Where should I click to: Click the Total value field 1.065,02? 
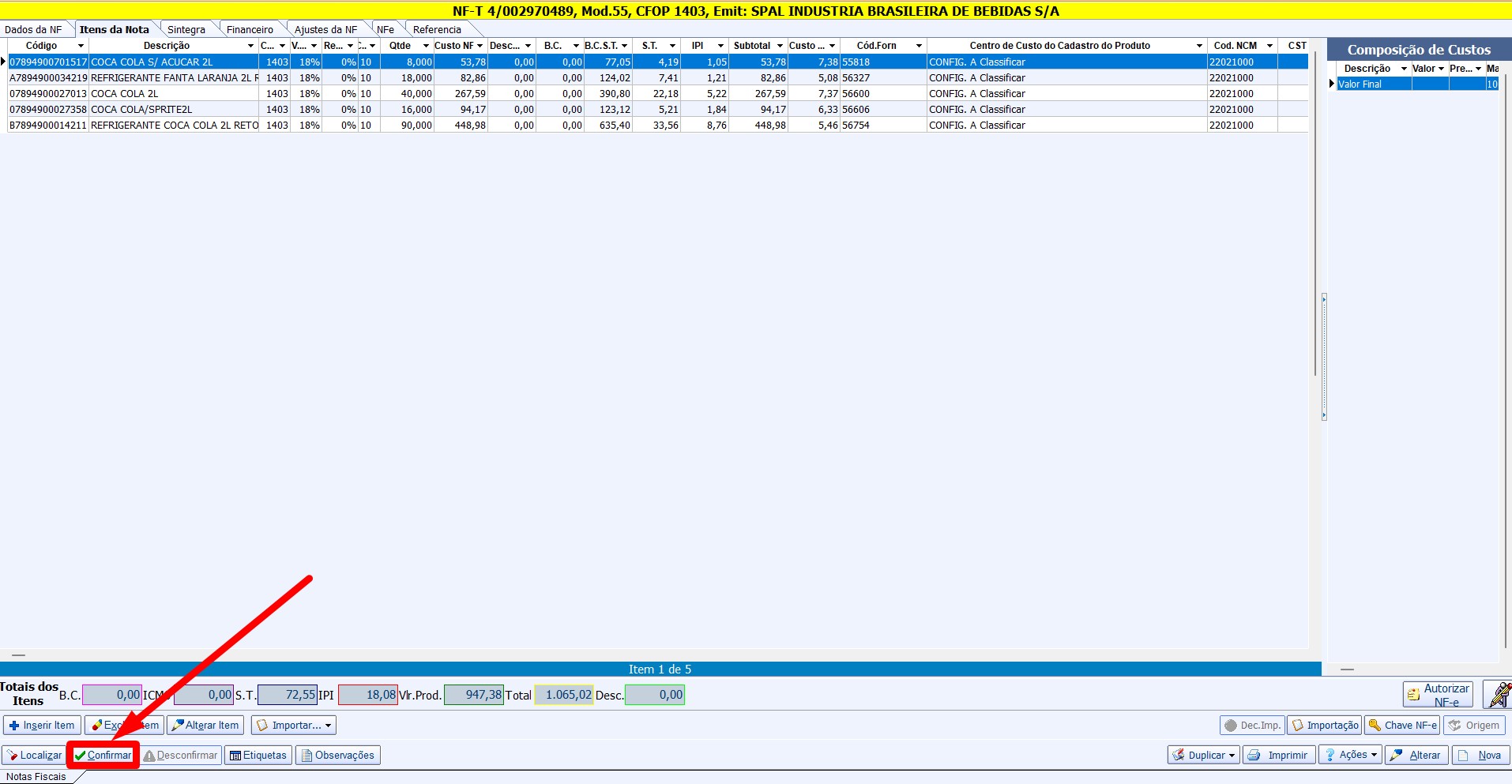click(564, 695)
